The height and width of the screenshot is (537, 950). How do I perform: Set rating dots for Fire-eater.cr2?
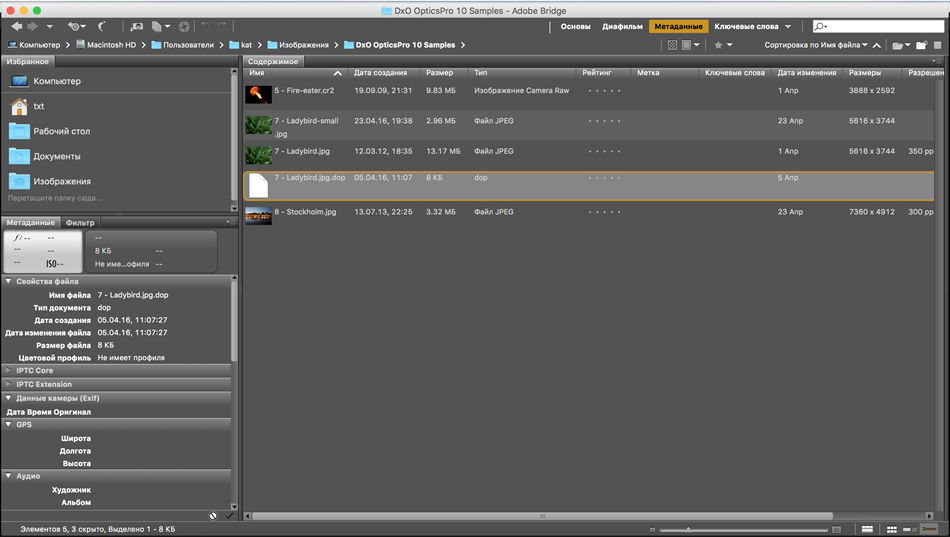(604, 91)
